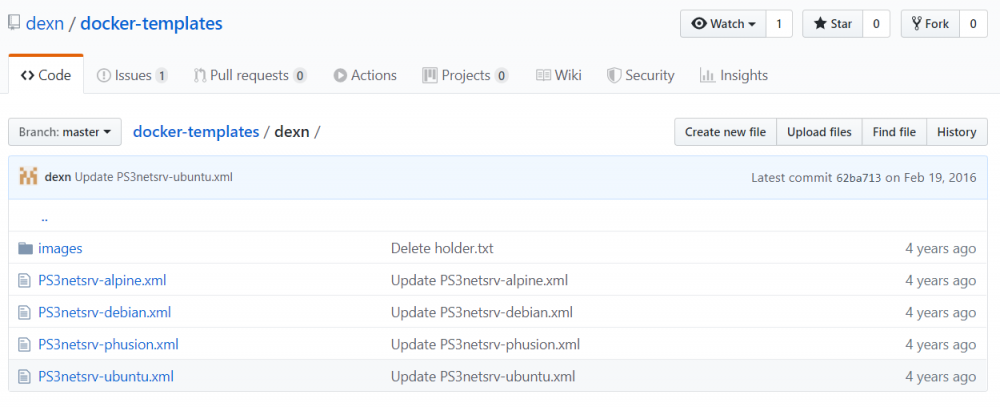Click '4 years ago' in images row
1000x407 pixels.
pos(941,248)
